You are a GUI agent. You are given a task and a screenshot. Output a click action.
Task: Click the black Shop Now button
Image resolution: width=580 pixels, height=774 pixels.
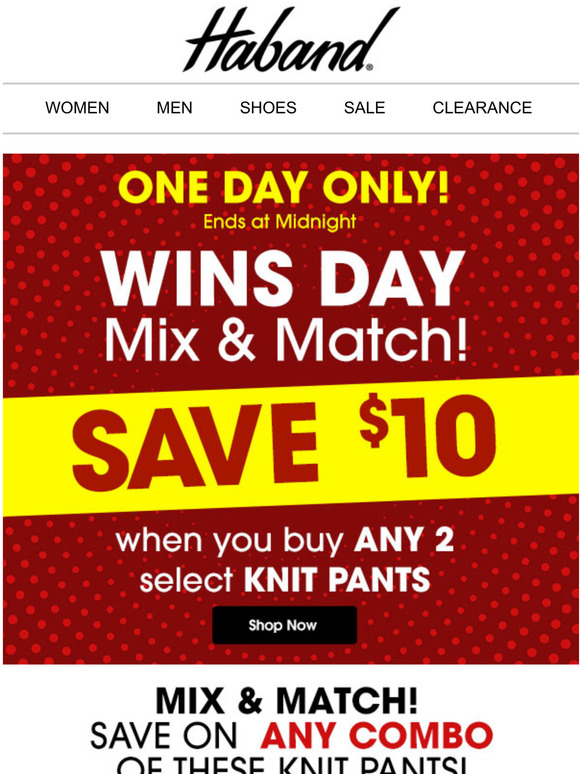click(x=284, y=625)
